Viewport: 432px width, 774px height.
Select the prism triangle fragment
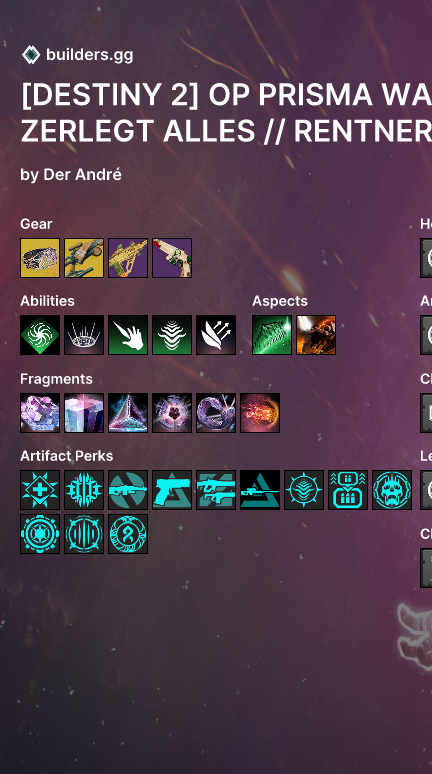coord(128,413)
